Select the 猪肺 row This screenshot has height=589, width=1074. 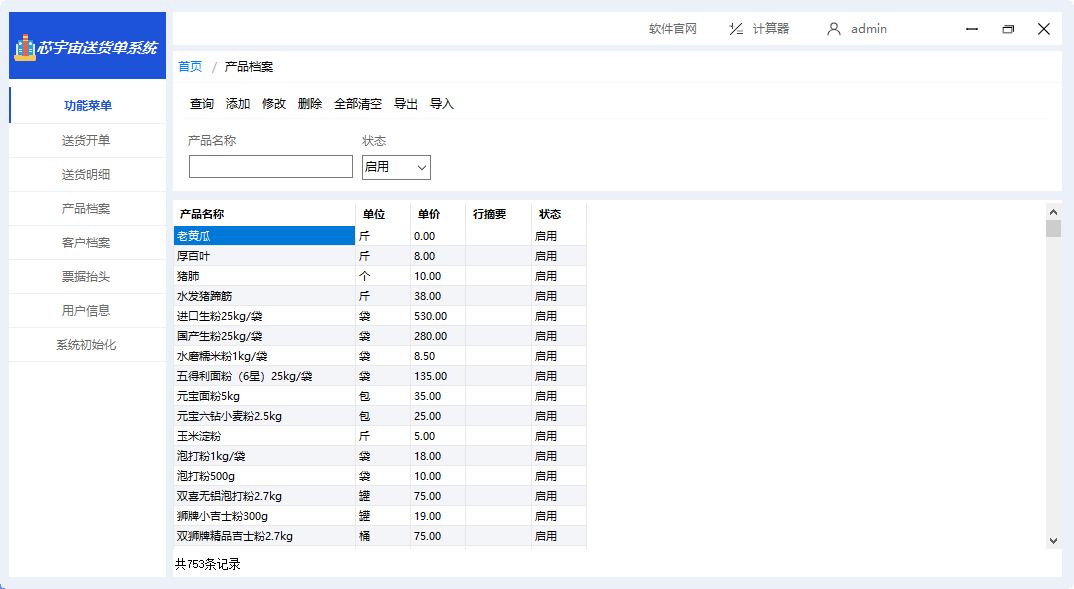[380, 276]
